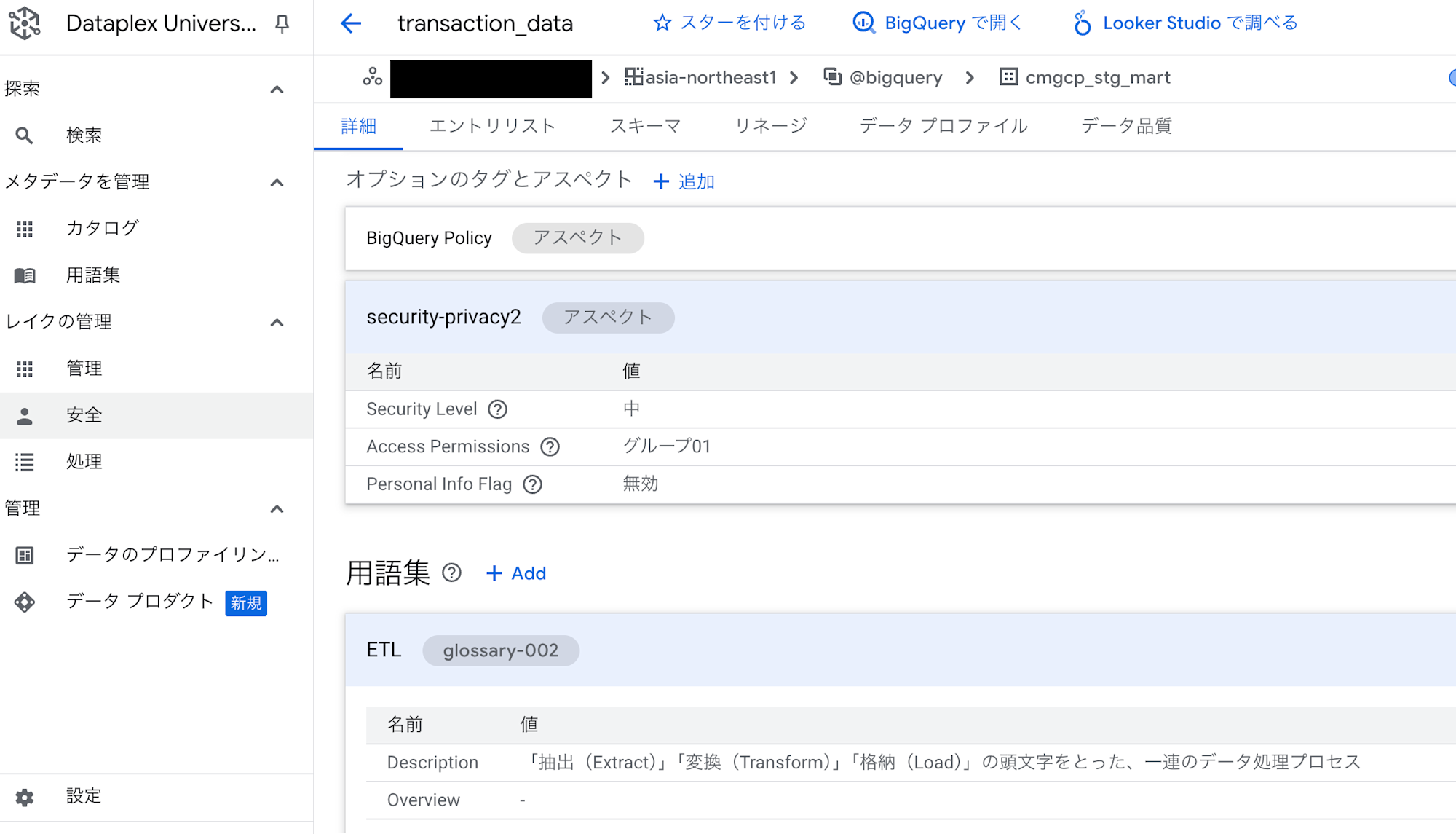1456x834 pixels.
Task: Collapse the レイクの管理 section
Action: click(277, 322)
